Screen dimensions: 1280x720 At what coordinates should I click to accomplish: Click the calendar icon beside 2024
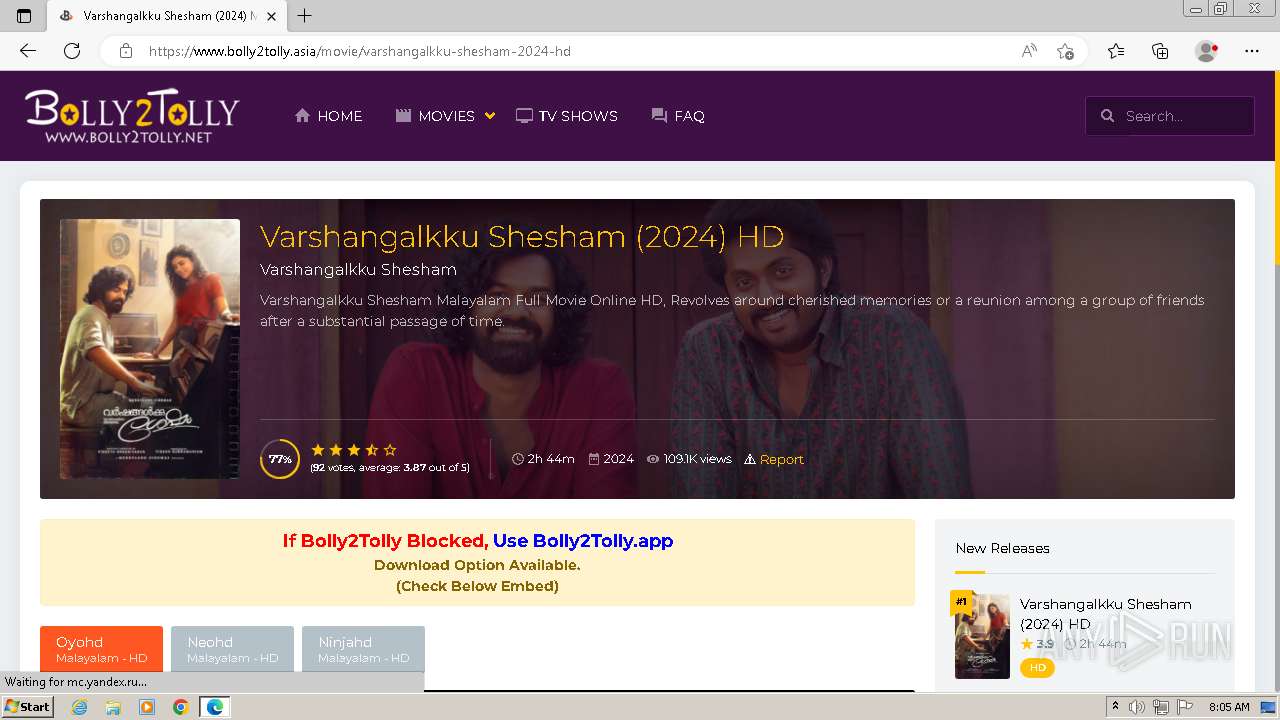point(594,459)
